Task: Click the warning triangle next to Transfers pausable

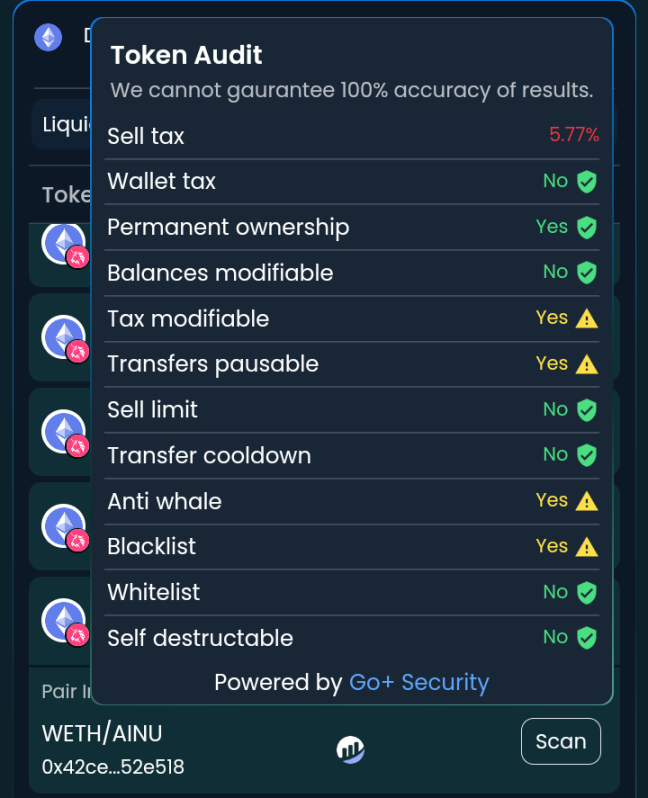Action: pos(587,364)
